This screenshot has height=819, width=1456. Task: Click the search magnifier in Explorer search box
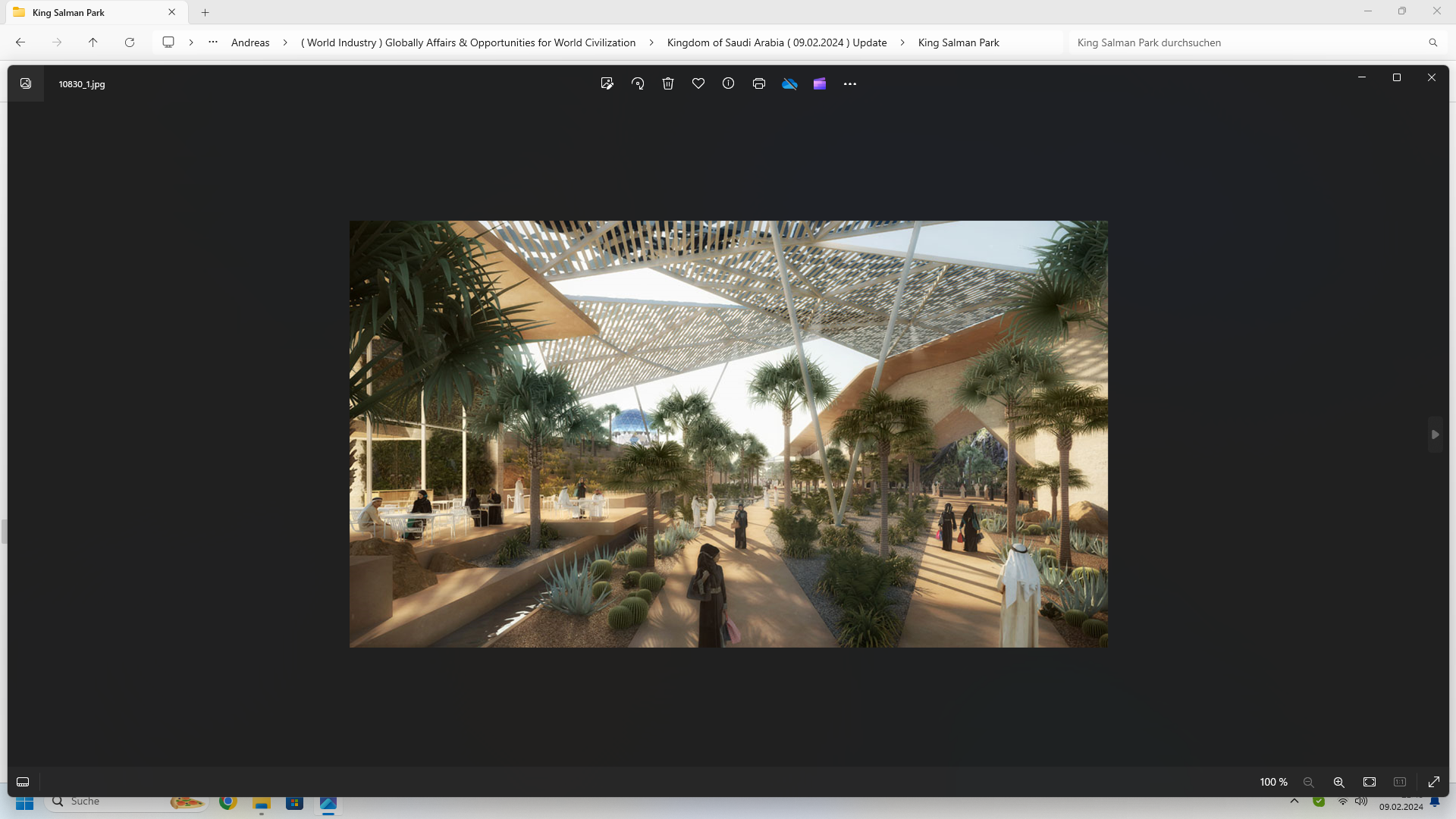tap(1433, 42)
